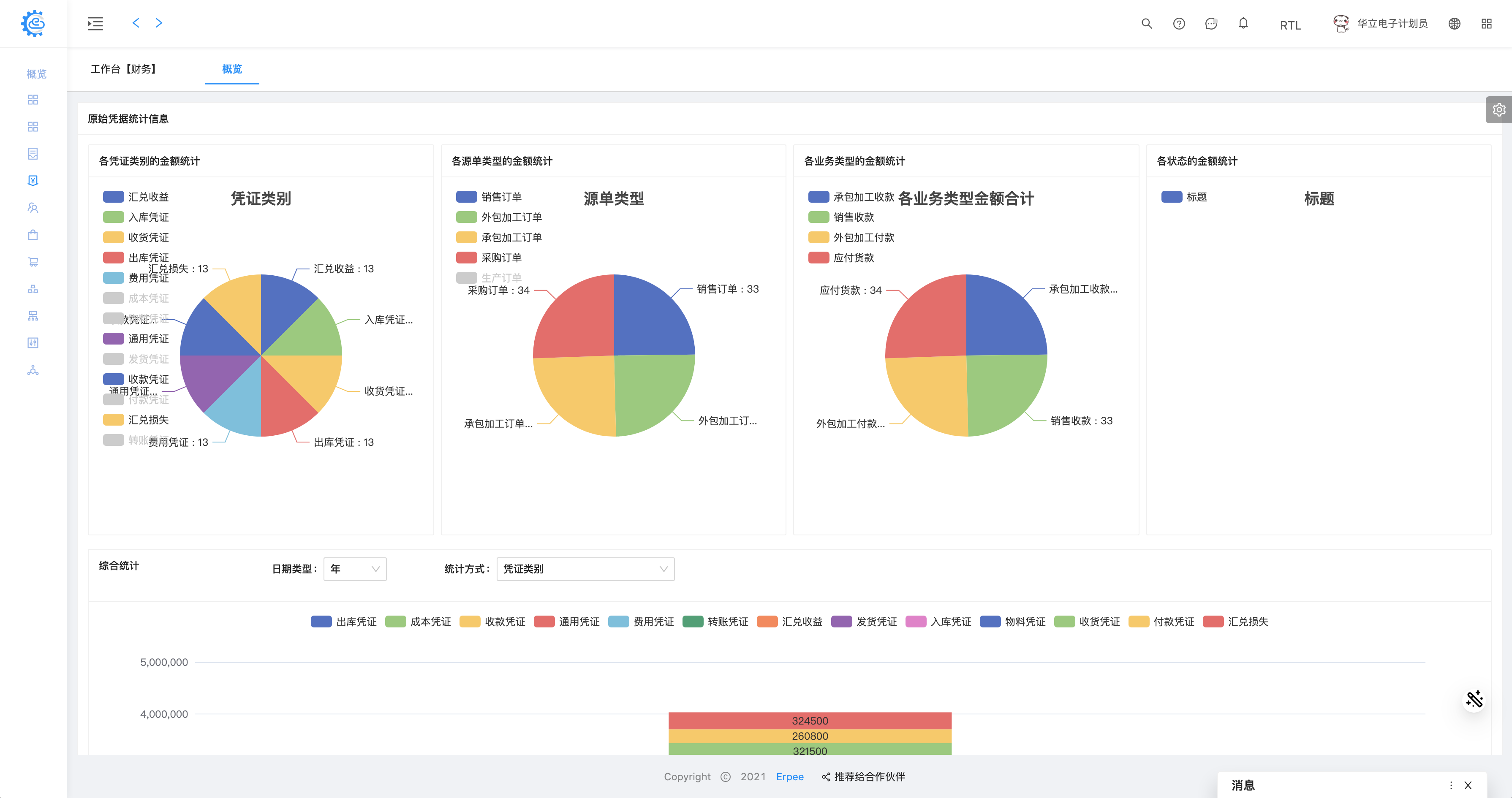Open the Erpee footer link

tap(789, 776)
